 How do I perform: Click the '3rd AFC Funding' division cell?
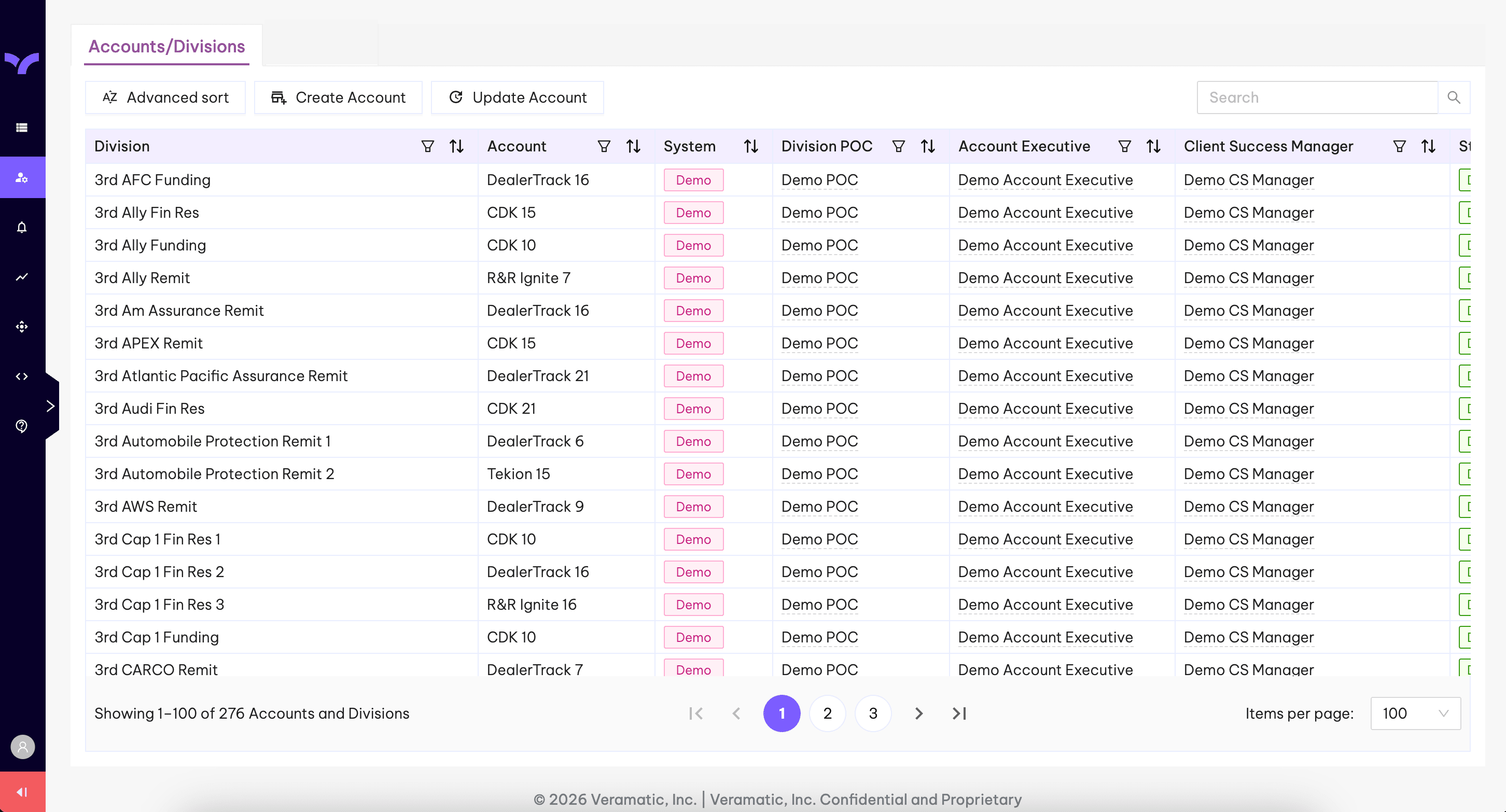click(x=282, y=180)
